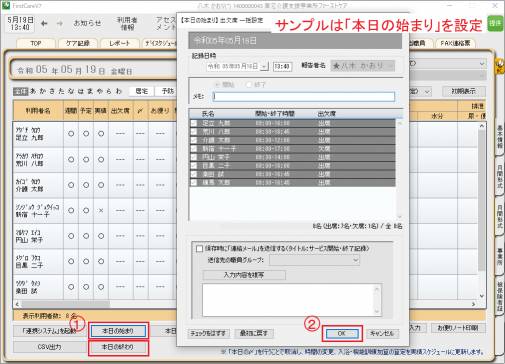Open お知らせ in the top toolbar
This screenshot has height=364, width=505.
click(87, 23)
